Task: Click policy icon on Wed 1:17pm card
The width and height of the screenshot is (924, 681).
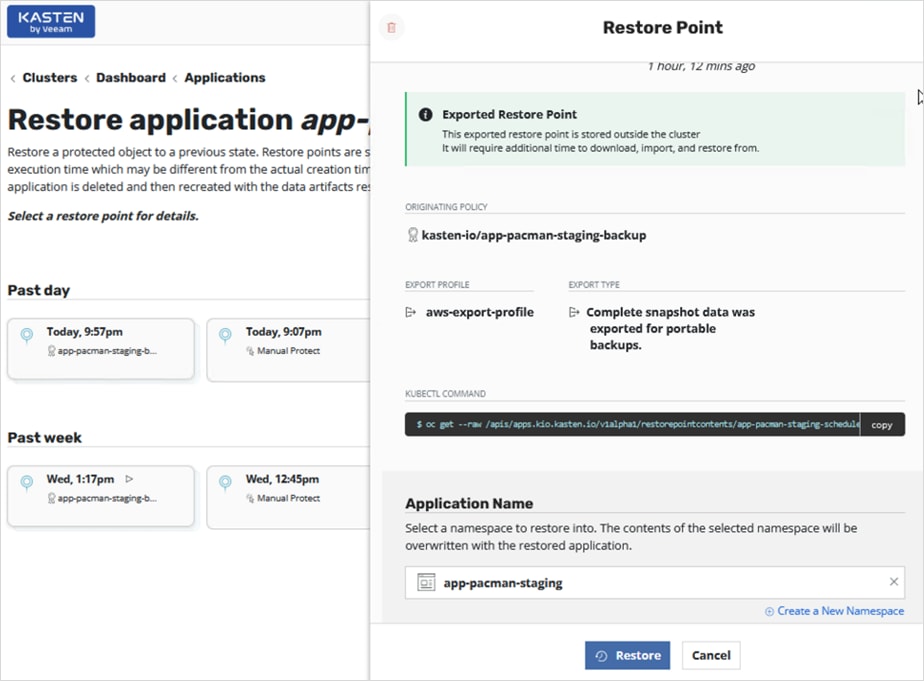Action: (51, 498)
